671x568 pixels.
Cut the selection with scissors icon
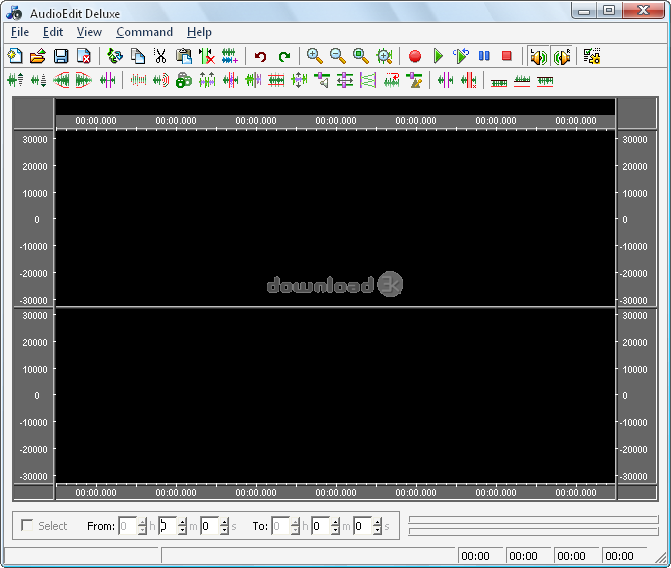pos(160,56)
